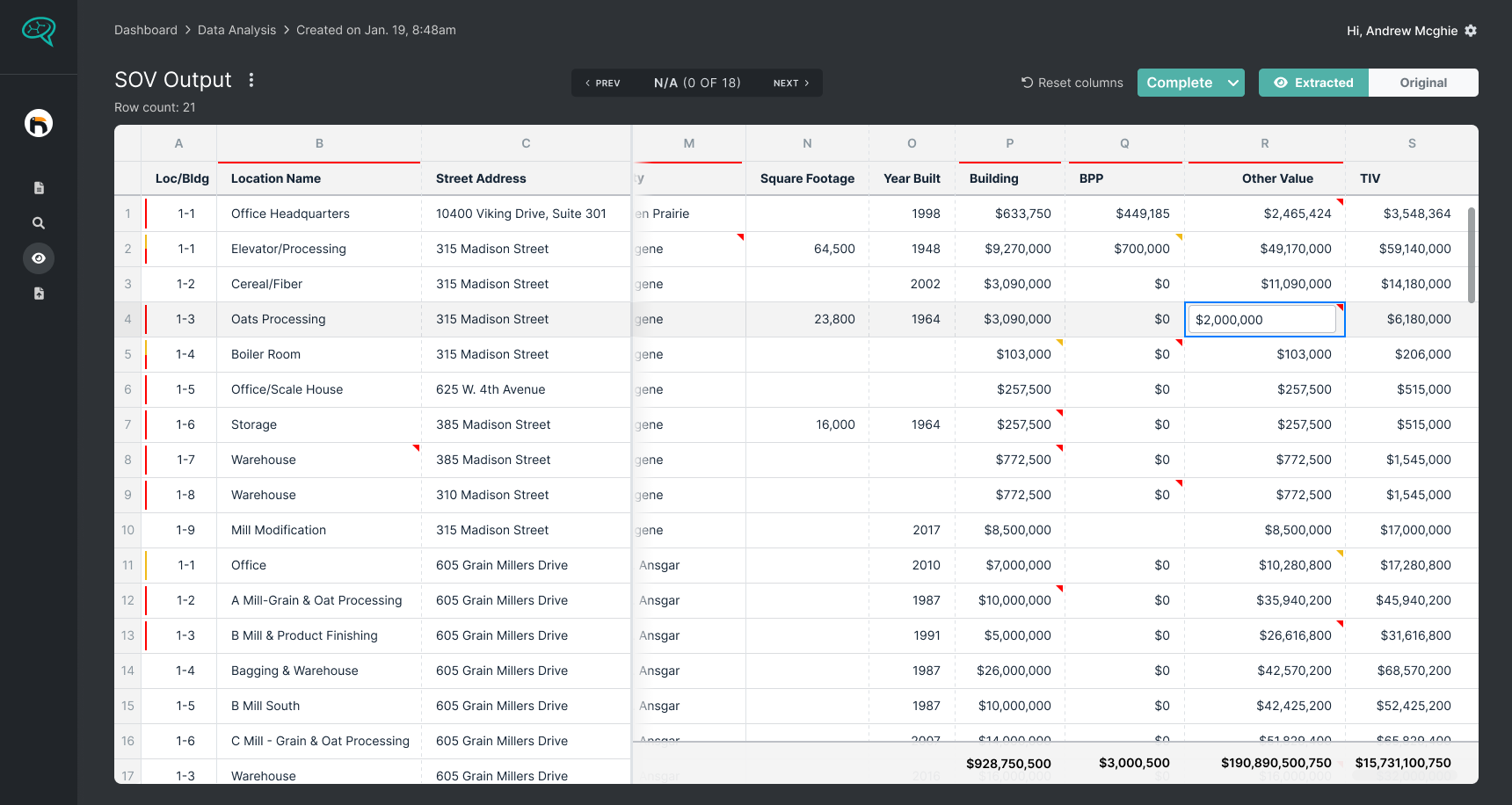
Task: Select the '310 Madison Street' address
Action: click(526, 495)
